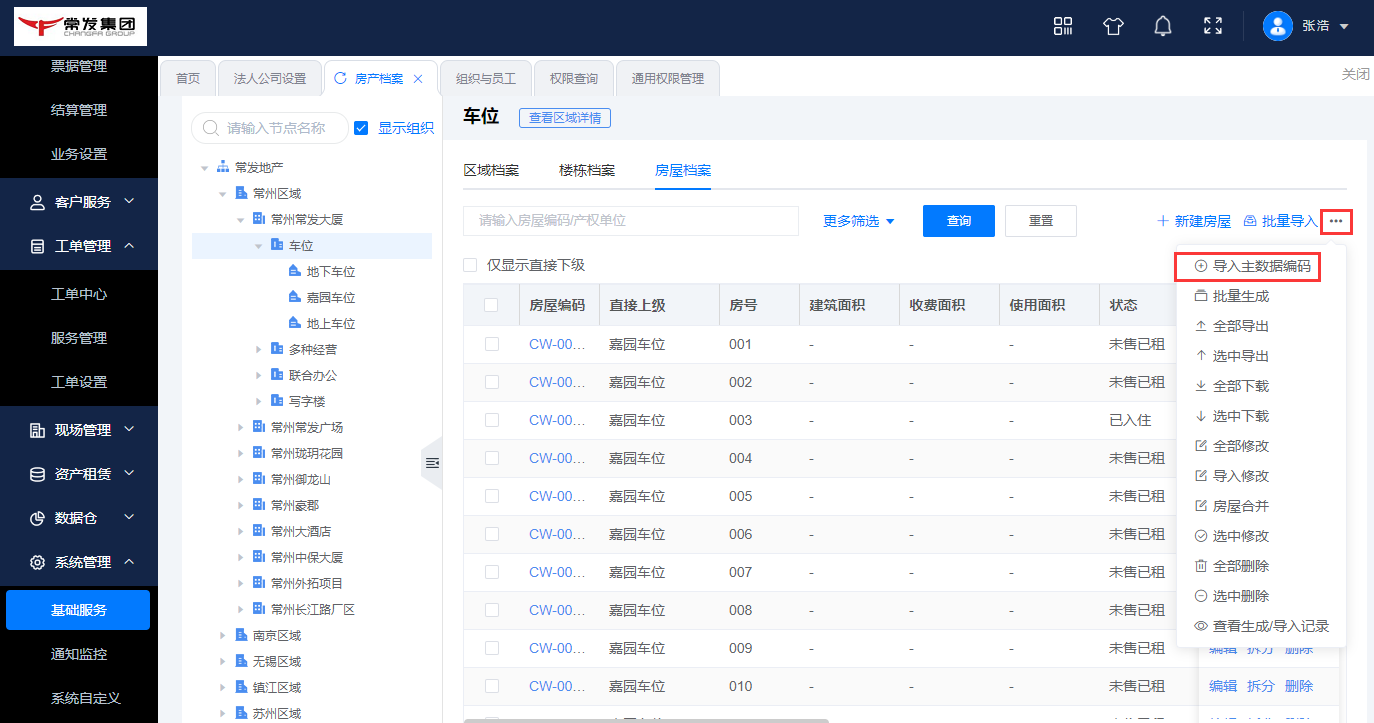
Task: Open the 更多筛选 dropdown
Action: (858, 221)
